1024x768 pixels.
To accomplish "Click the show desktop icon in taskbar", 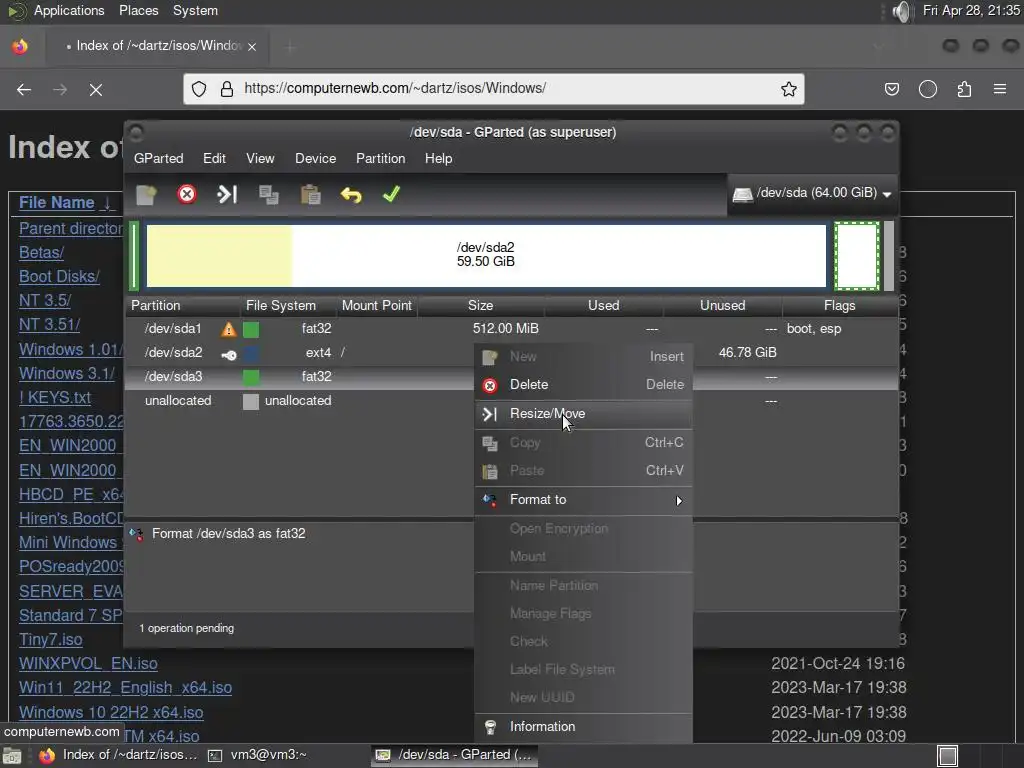I will tap(12, 756).
